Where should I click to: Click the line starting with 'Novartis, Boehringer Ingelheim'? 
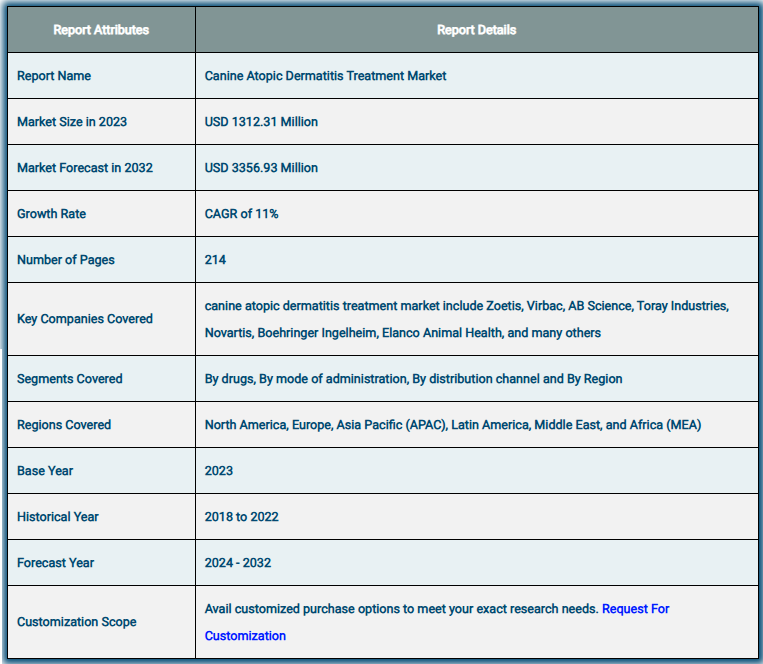[x=402, y=333]
